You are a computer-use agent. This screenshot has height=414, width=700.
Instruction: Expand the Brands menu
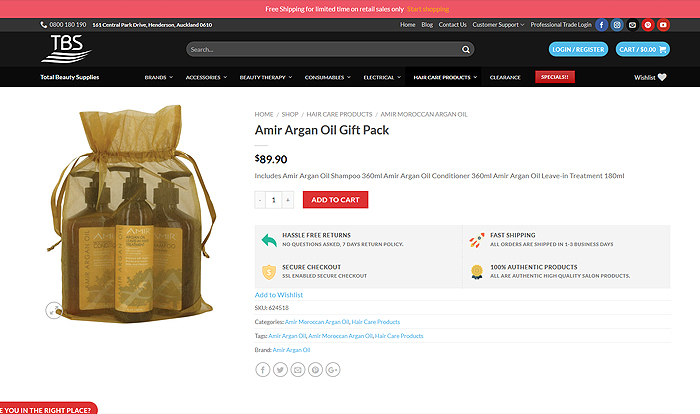158,77
